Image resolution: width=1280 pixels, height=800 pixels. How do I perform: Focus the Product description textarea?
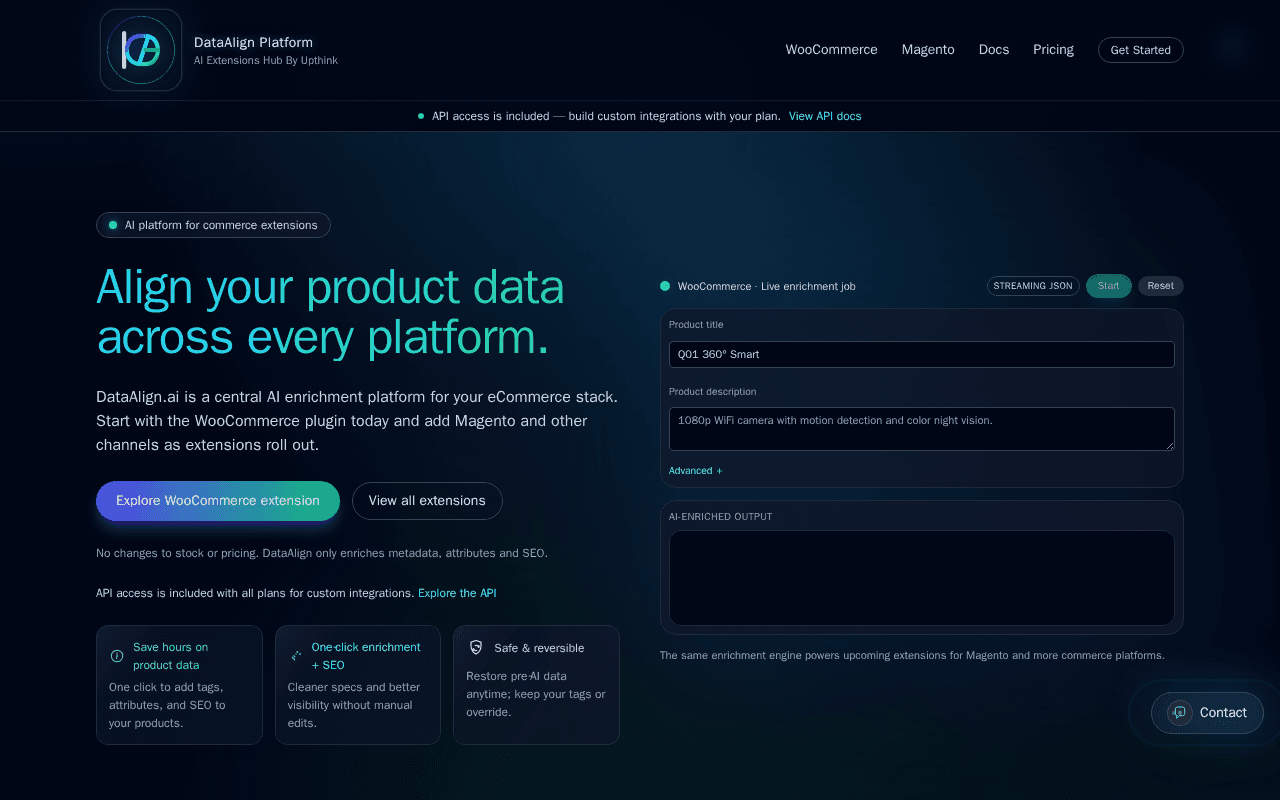tap(922, 429)
